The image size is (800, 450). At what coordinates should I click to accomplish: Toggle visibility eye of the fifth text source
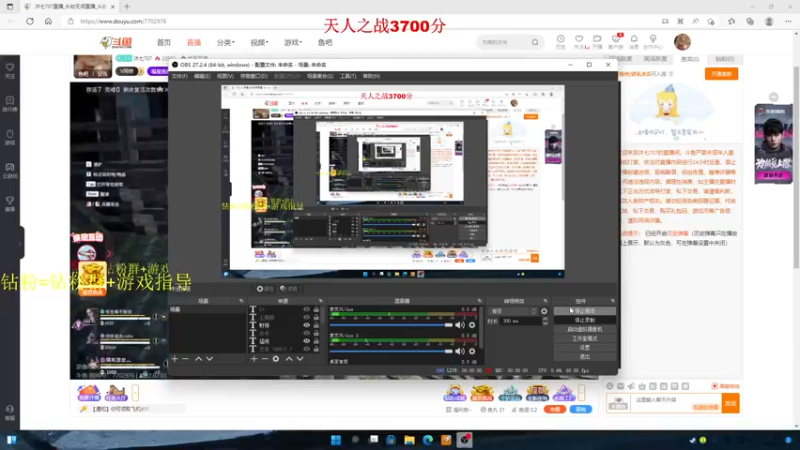(x=306, y=341)
